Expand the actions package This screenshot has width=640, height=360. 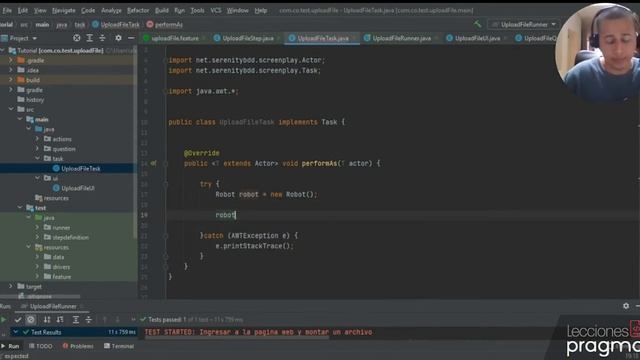pos(38,139)
